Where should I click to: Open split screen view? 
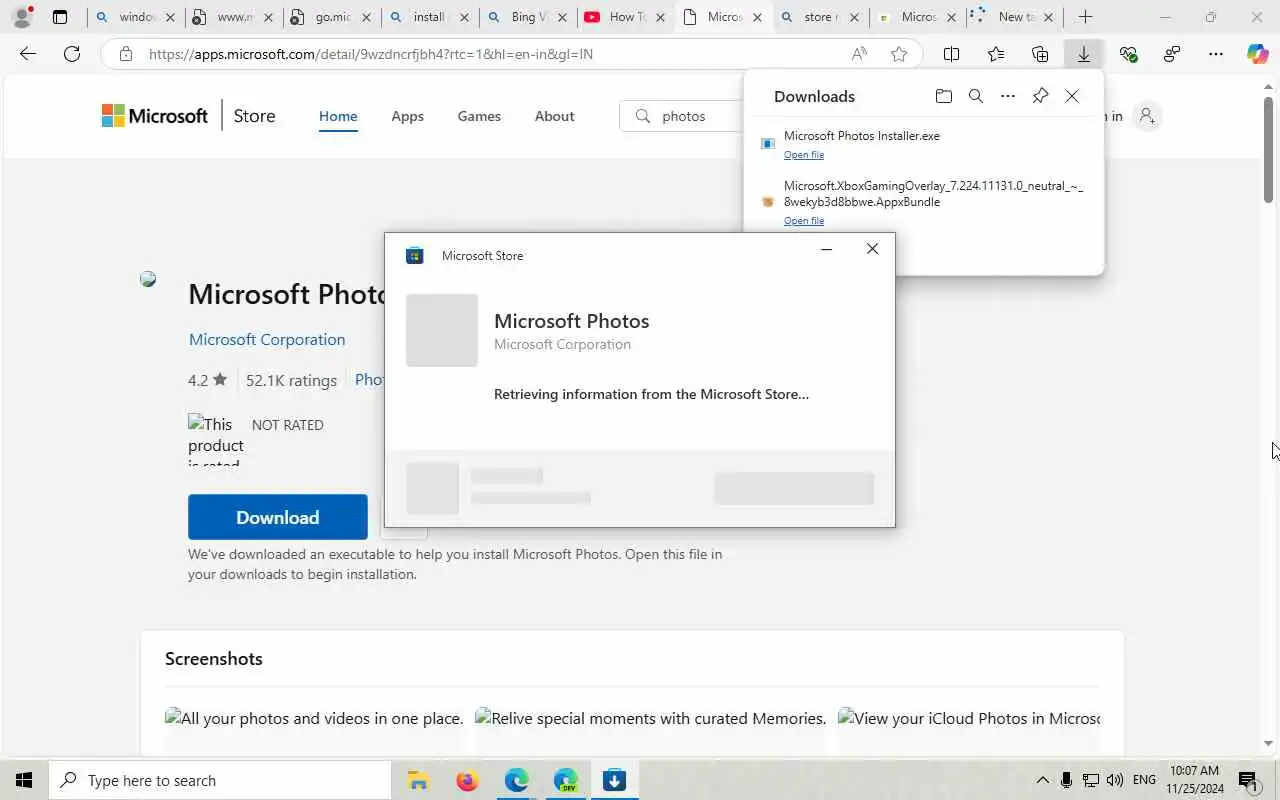point(952,54)
